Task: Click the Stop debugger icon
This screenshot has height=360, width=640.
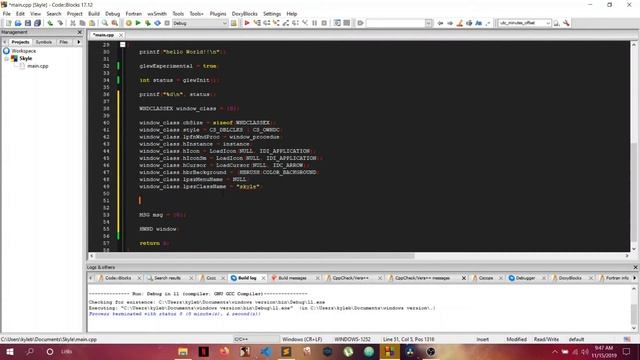Action: (324, 23)
